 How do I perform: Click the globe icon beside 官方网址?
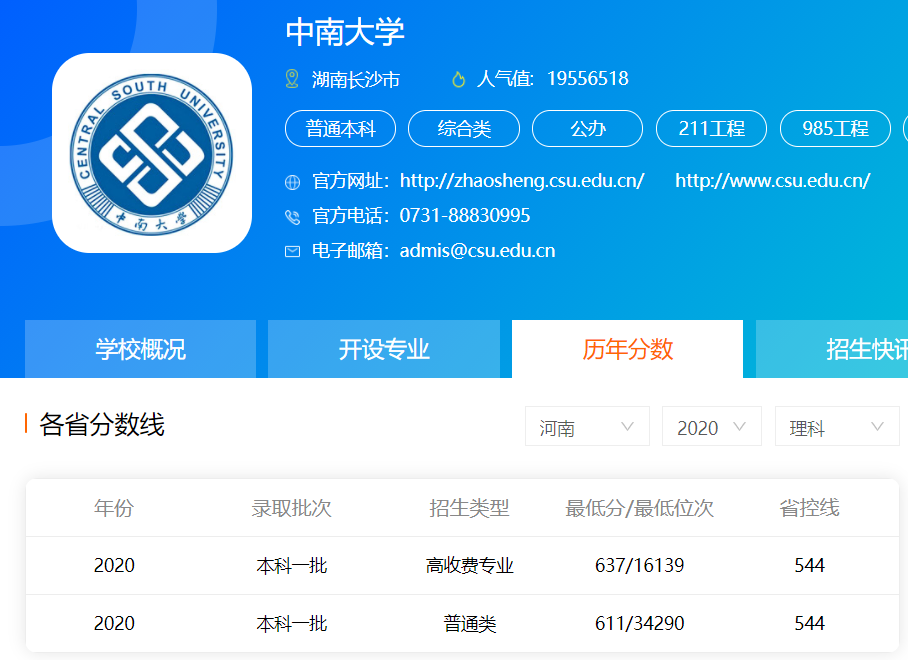(x=291, y=180)
